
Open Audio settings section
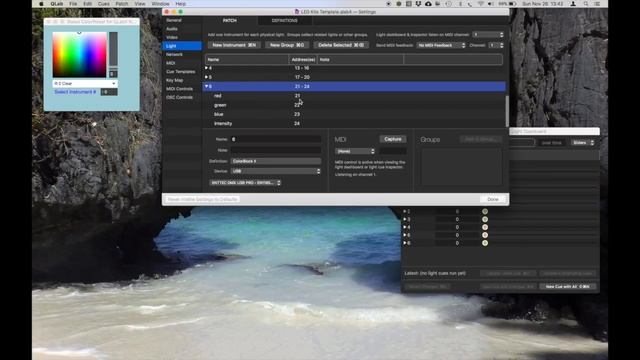point(172,29)
